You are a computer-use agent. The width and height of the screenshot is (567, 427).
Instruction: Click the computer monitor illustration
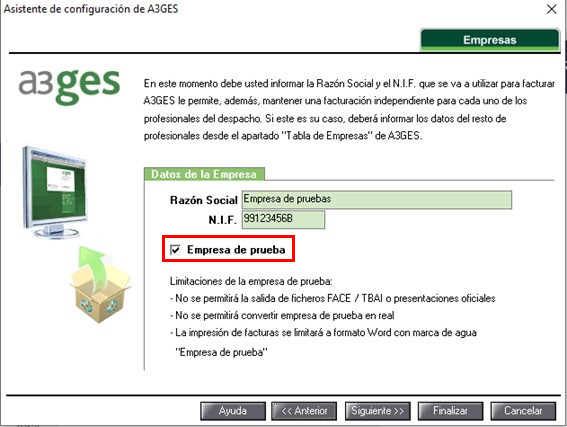[55, 192]
